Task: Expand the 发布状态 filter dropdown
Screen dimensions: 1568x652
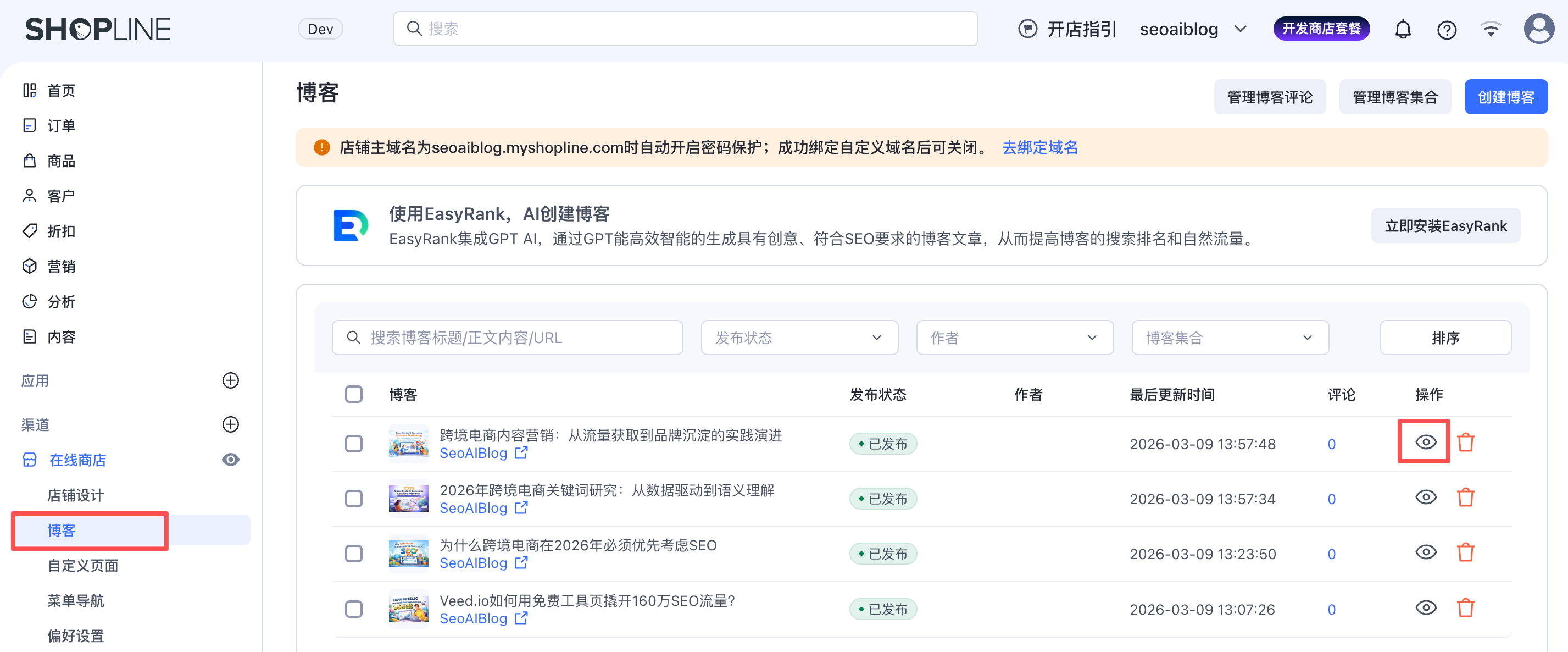Action: coord(799,338)
